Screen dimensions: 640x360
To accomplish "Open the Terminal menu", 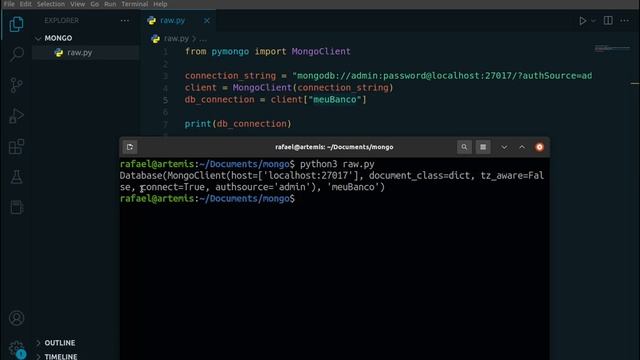I will [134, 4].
